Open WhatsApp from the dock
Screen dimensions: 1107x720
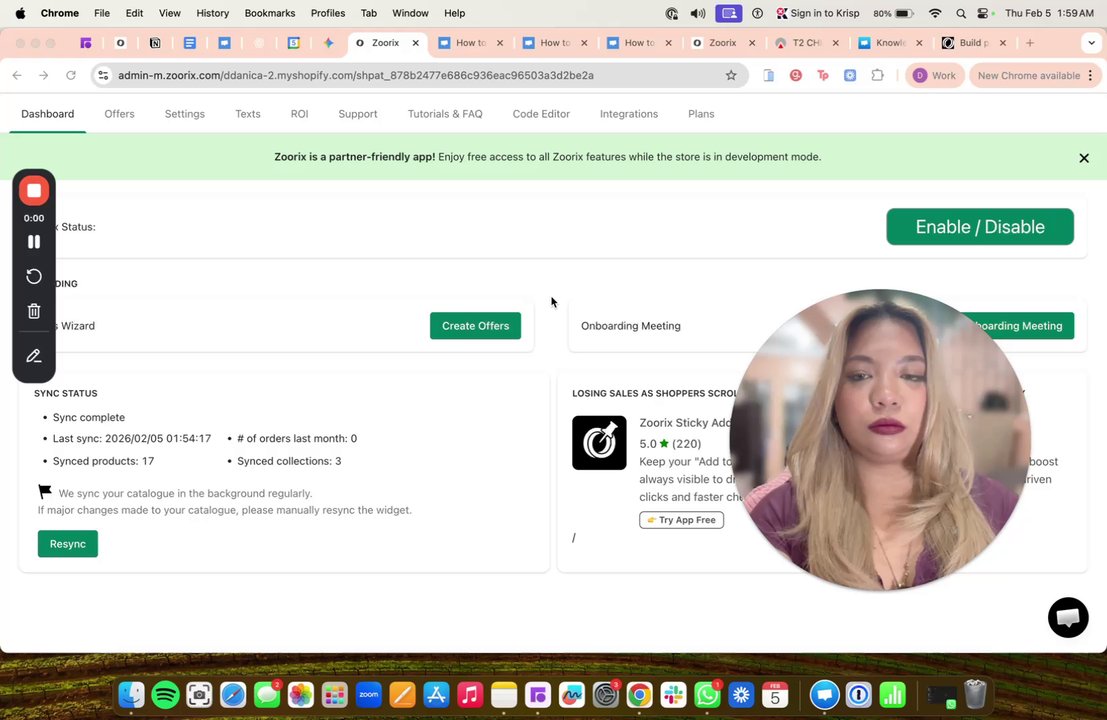coord(707,695)
